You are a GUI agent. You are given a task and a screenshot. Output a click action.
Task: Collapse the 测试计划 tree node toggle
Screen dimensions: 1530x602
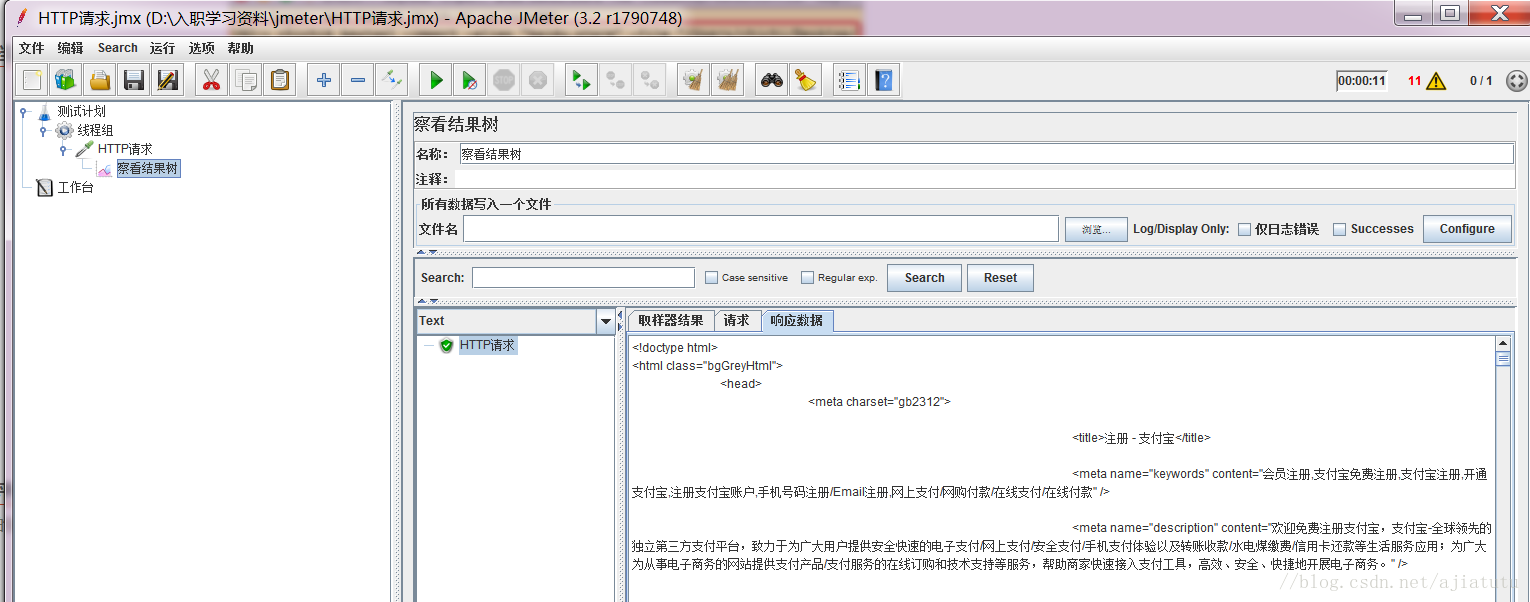click(23, 112)
